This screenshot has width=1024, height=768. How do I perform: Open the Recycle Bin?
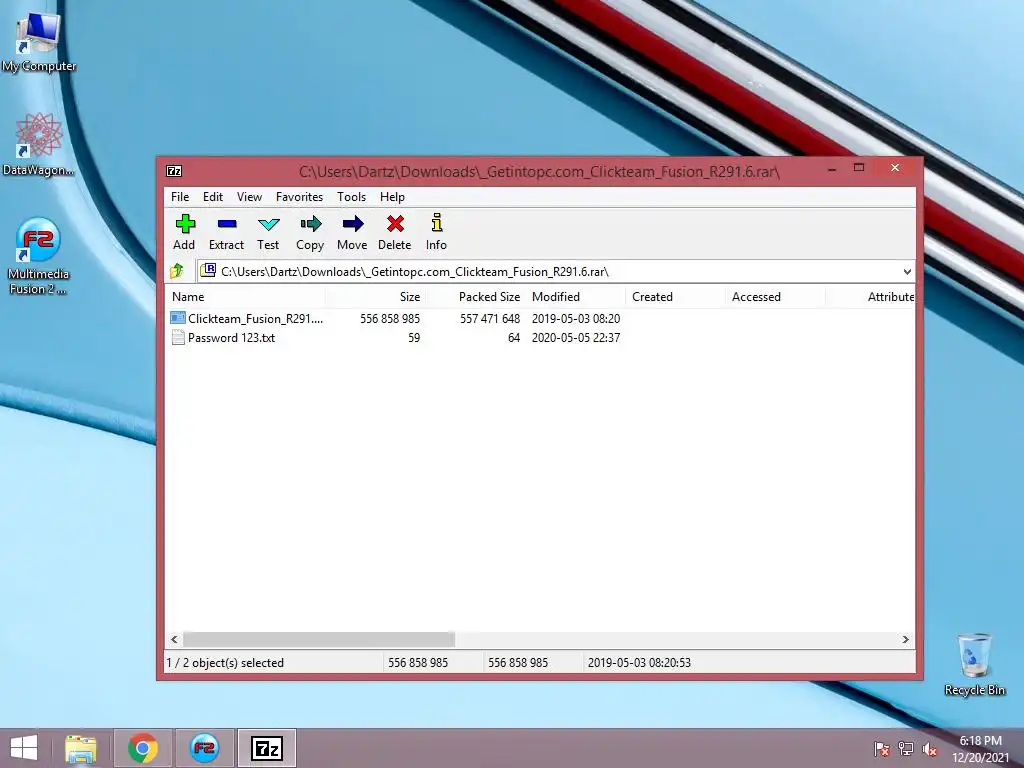(x=974, y=665)
